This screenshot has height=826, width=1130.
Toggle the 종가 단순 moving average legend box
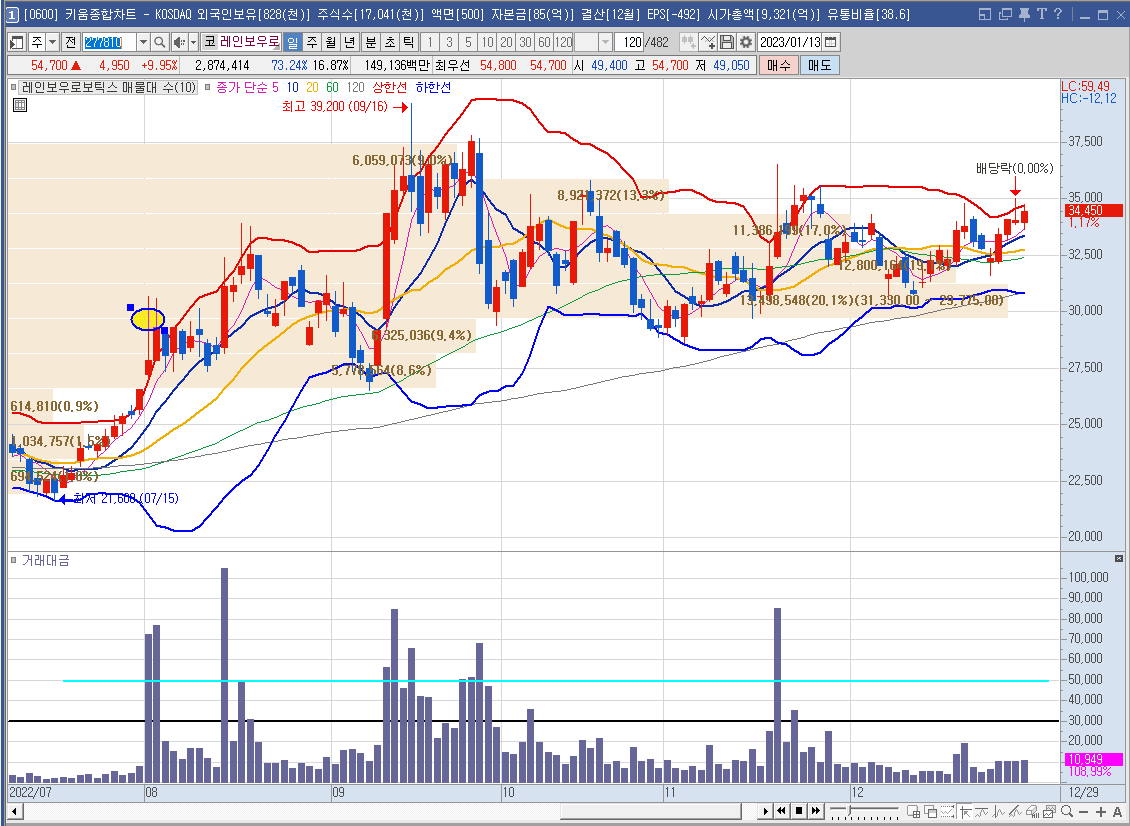tap(208, 87)
